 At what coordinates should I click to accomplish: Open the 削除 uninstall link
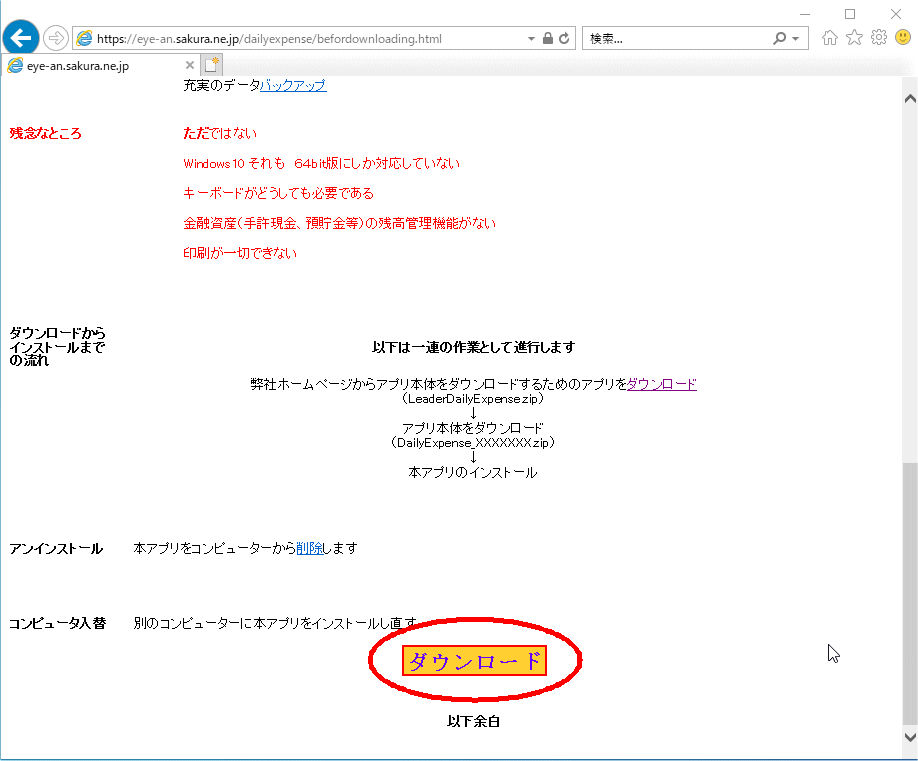(310, 549)
